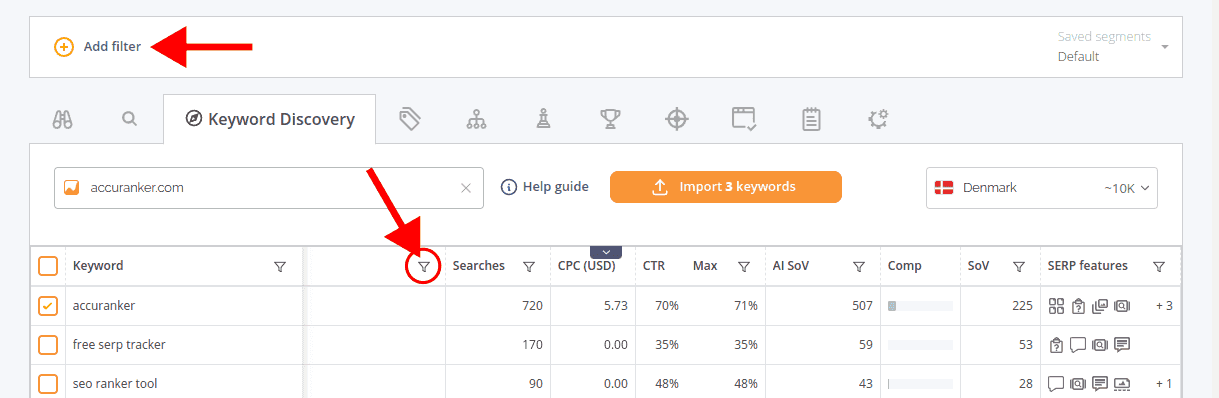Click the CTR column header
This screenshot has height=398, width=1219.
click(654, 266)
